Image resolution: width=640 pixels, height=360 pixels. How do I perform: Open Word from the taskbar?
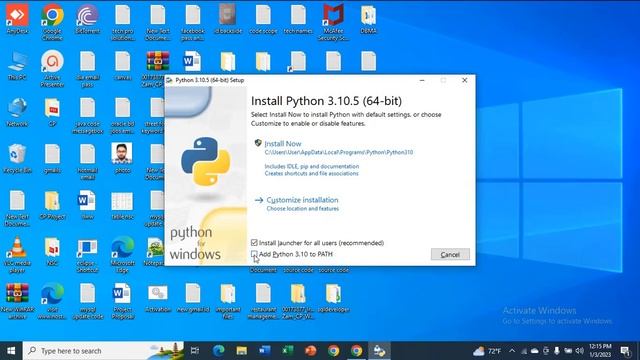pos(264,351)
